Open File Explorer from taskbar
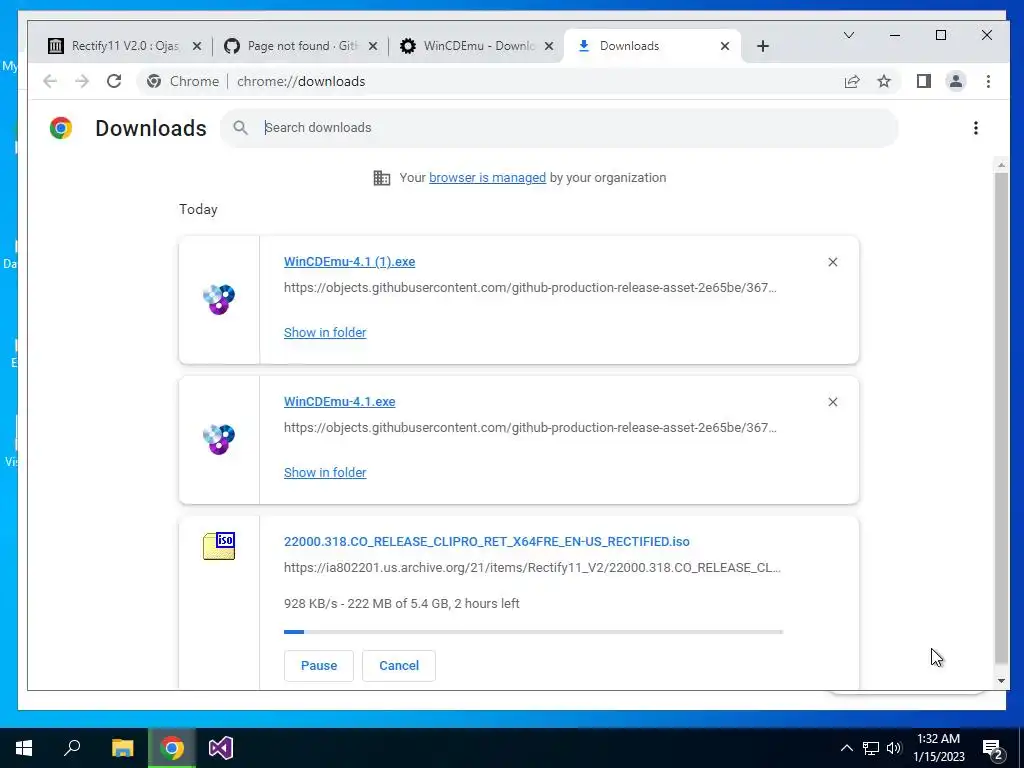The width and height of the screenshot is (1024, 768). (122, 748)
